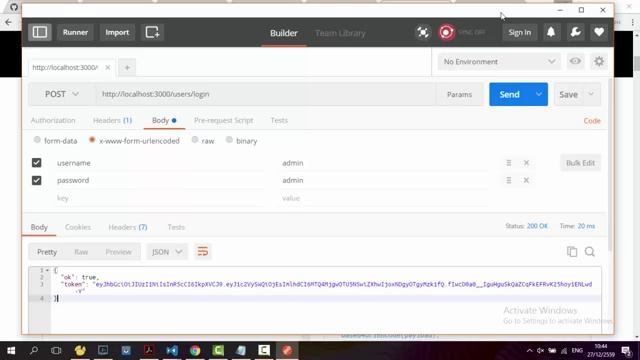Screen dimensions: 640x360
Task: Open the POST method dropdown
Action: [x=62, y=94]
